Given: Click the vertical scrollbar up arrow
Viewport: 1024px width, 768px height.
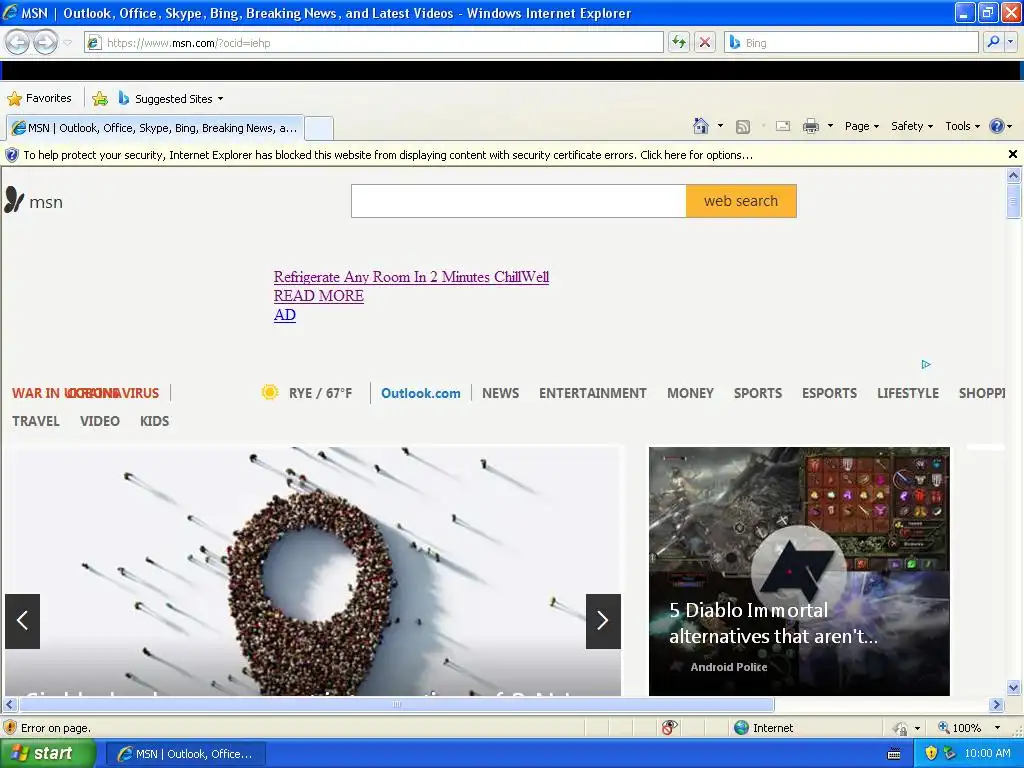Looking at the screenshot, I should tap(1014, 175).
